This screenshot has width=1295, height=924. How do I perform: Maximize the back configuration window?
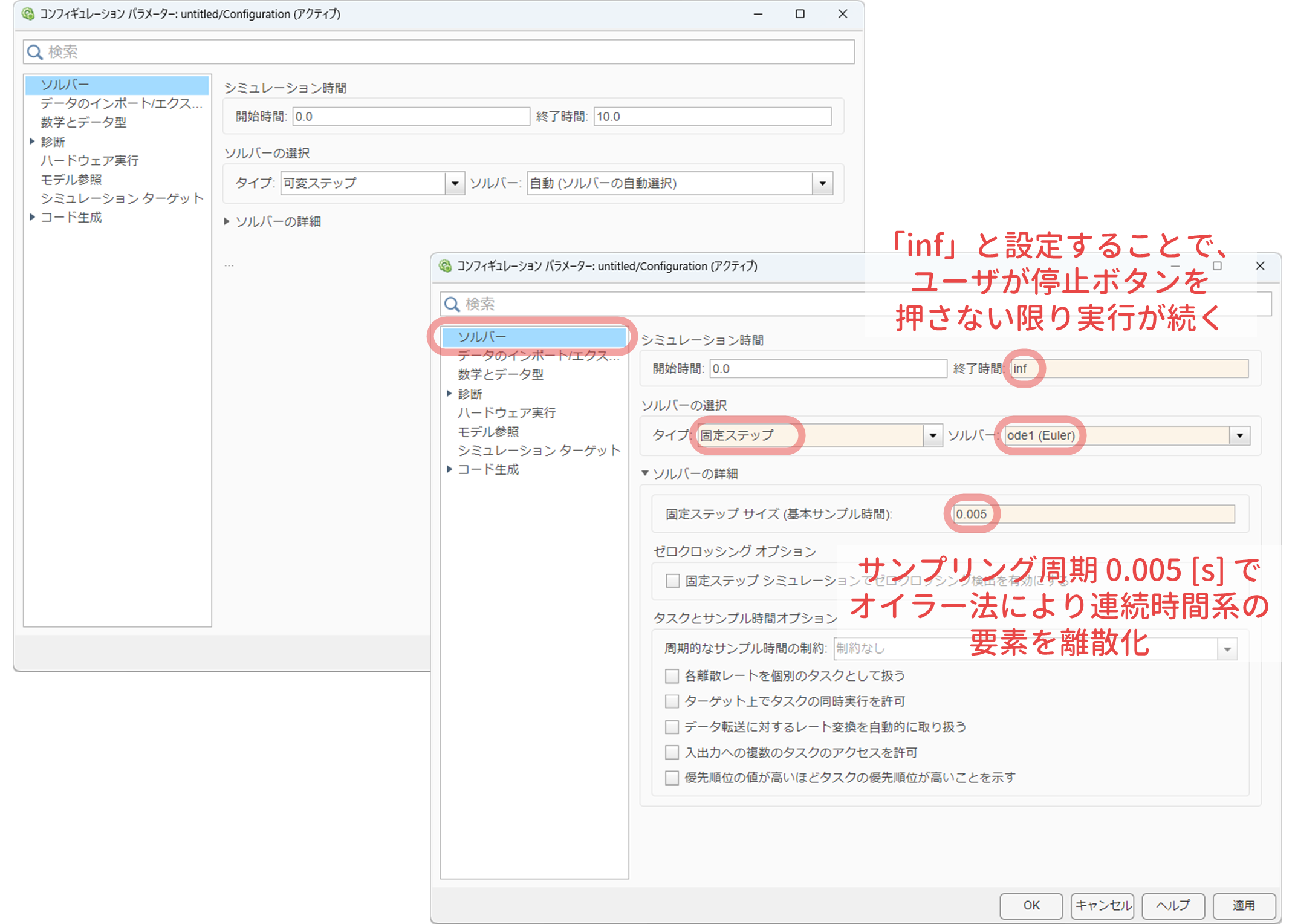coord(799,14)
